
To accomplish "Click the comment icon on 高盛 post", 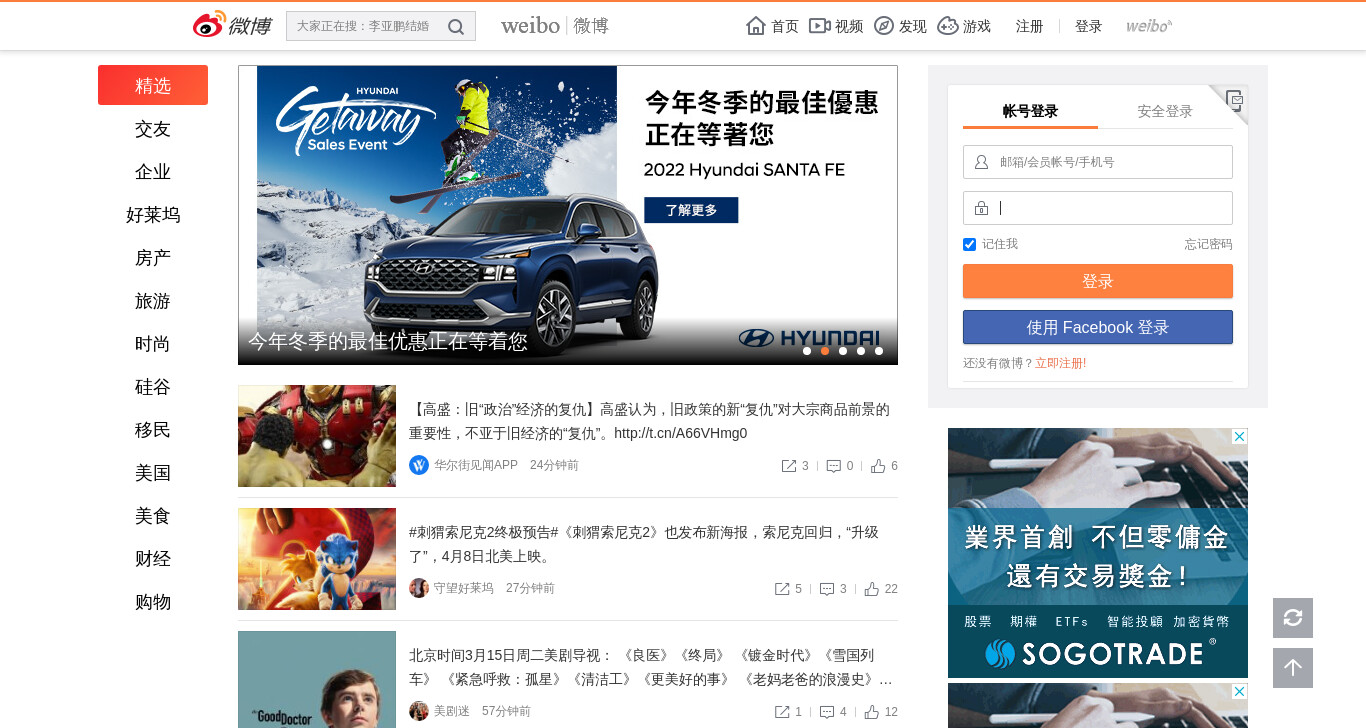I will click(834, 466).
